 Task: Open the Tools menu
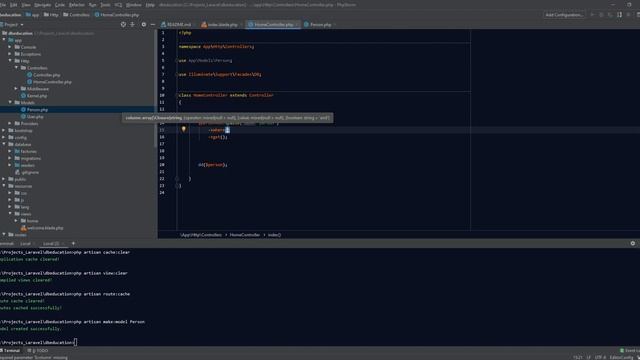coord(105,5)
